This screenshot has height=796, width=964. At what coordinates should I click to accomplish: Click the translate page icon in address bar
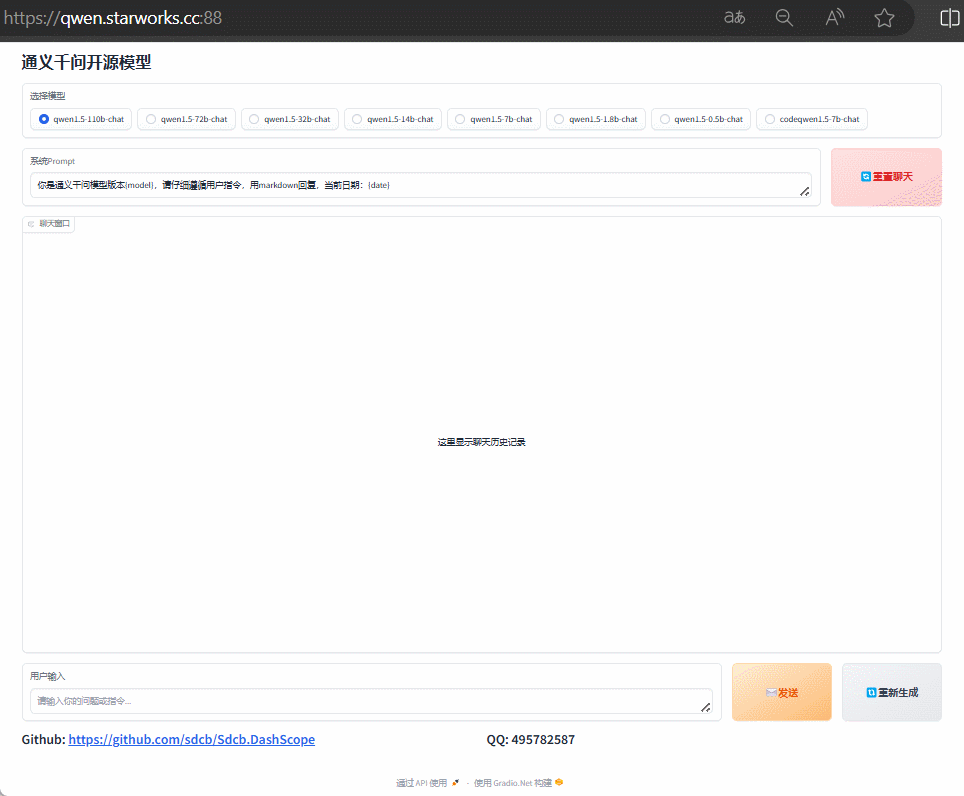click(x=734, y=17)
